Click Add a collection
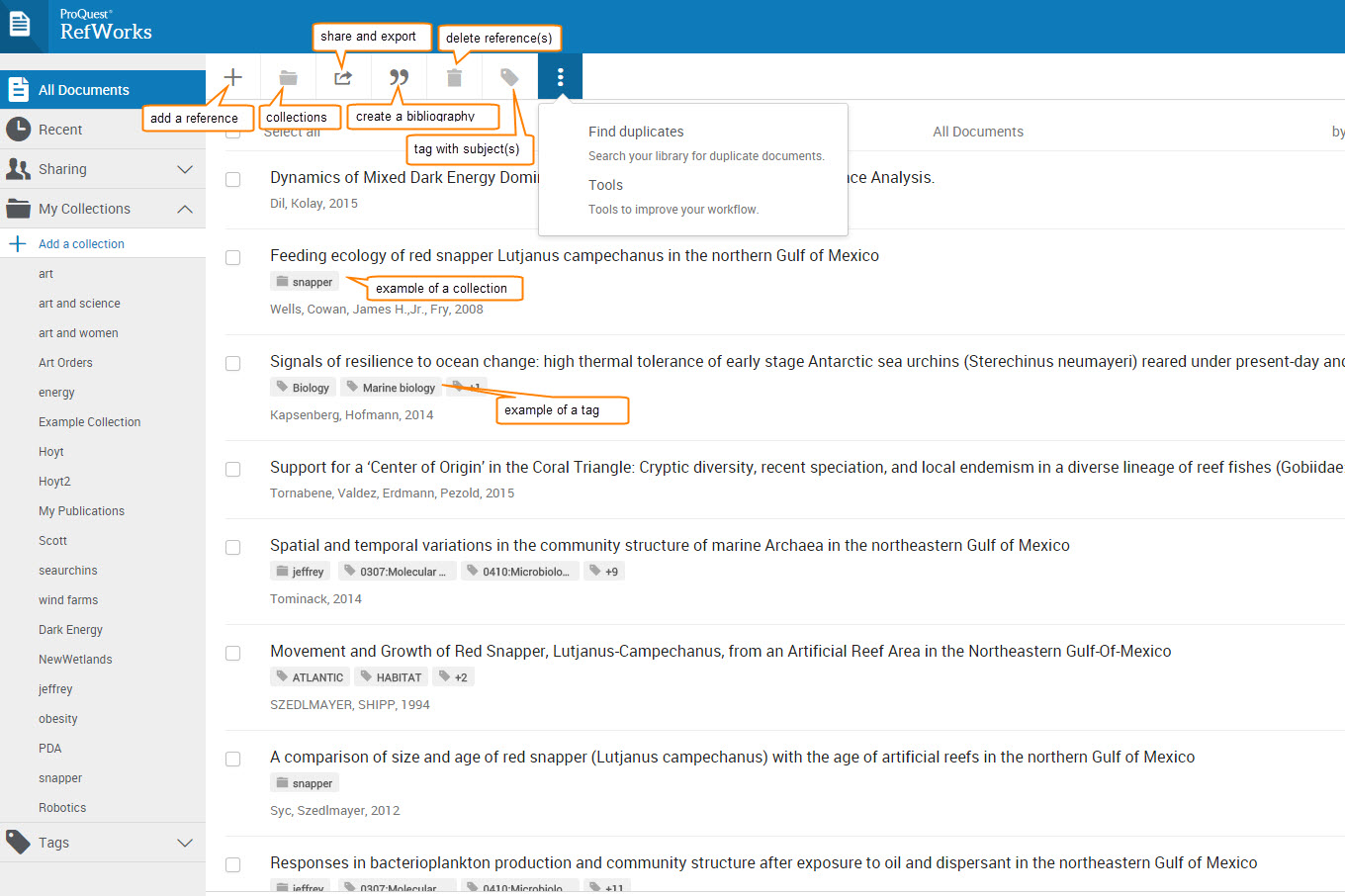Screen dimensions: 1345x896 81,243
